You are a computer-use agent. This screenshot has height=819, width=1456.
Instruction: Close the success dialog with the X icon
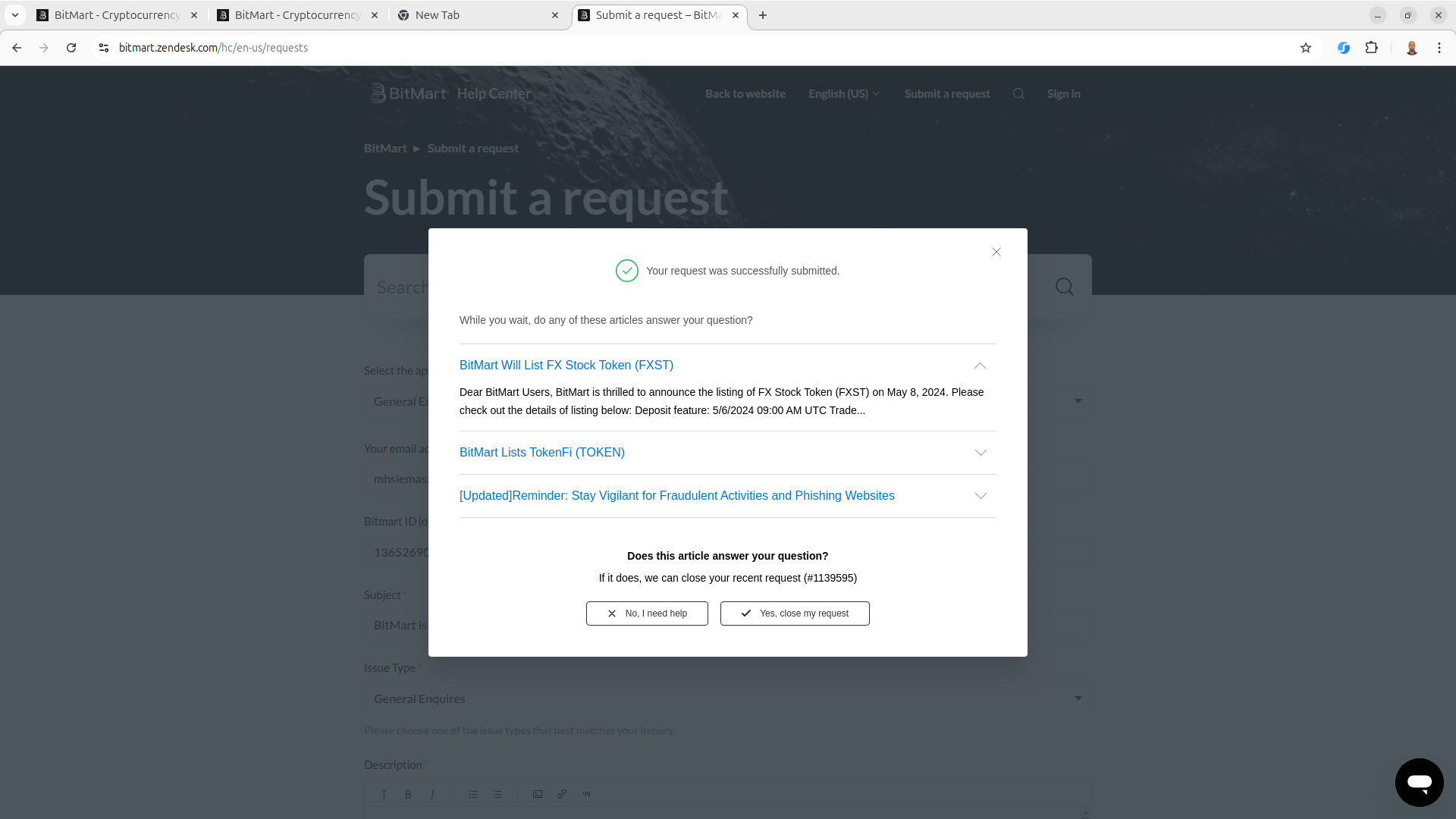click(996, 252)
